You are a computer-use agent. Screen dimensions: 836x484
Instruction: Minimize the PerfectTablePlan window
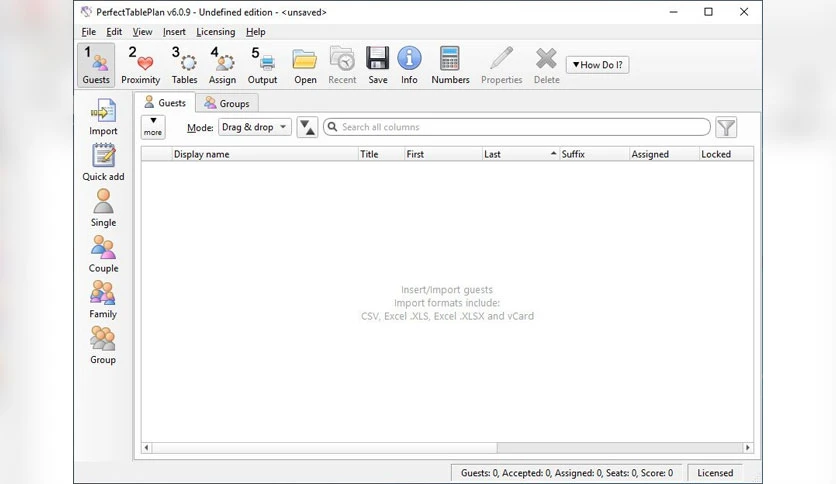tap(673, 12)
